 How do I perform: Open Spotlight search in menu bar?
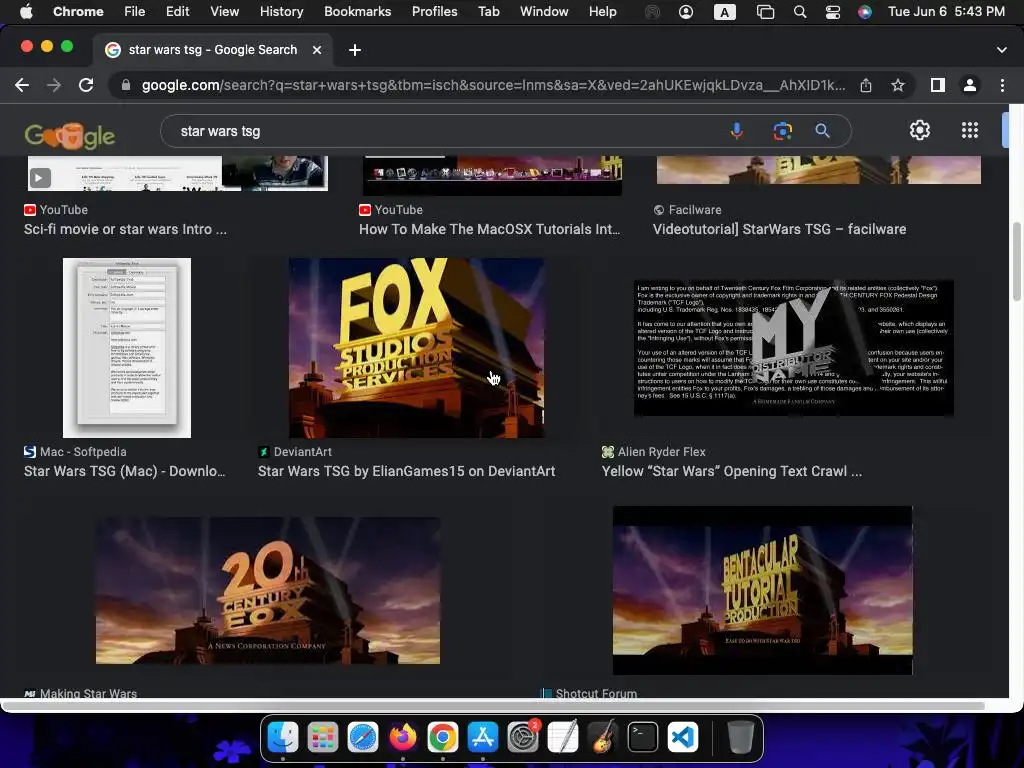coord(799,12)
